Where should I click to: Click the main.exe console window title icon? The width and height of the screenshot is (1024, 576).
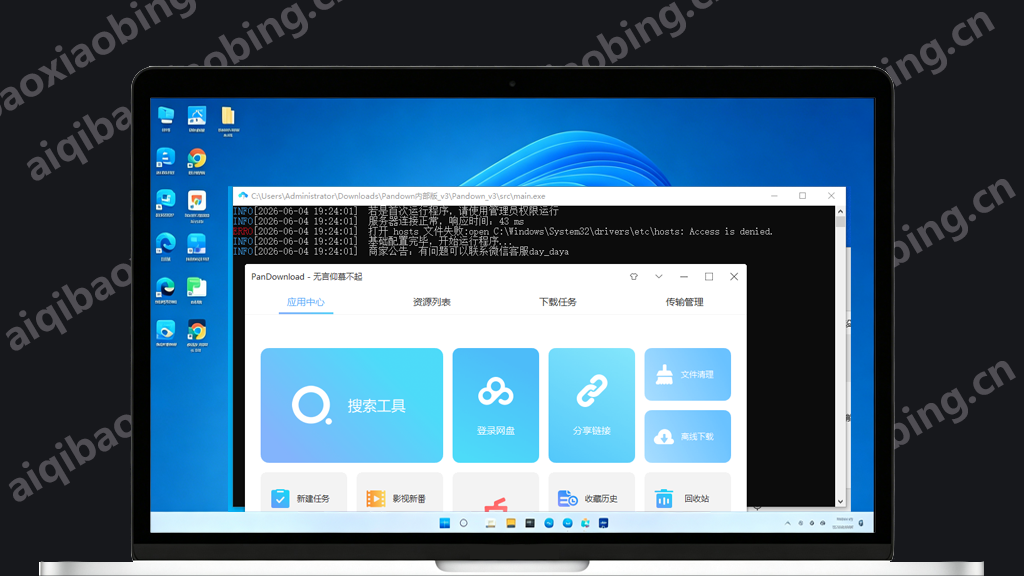[243, 196]
